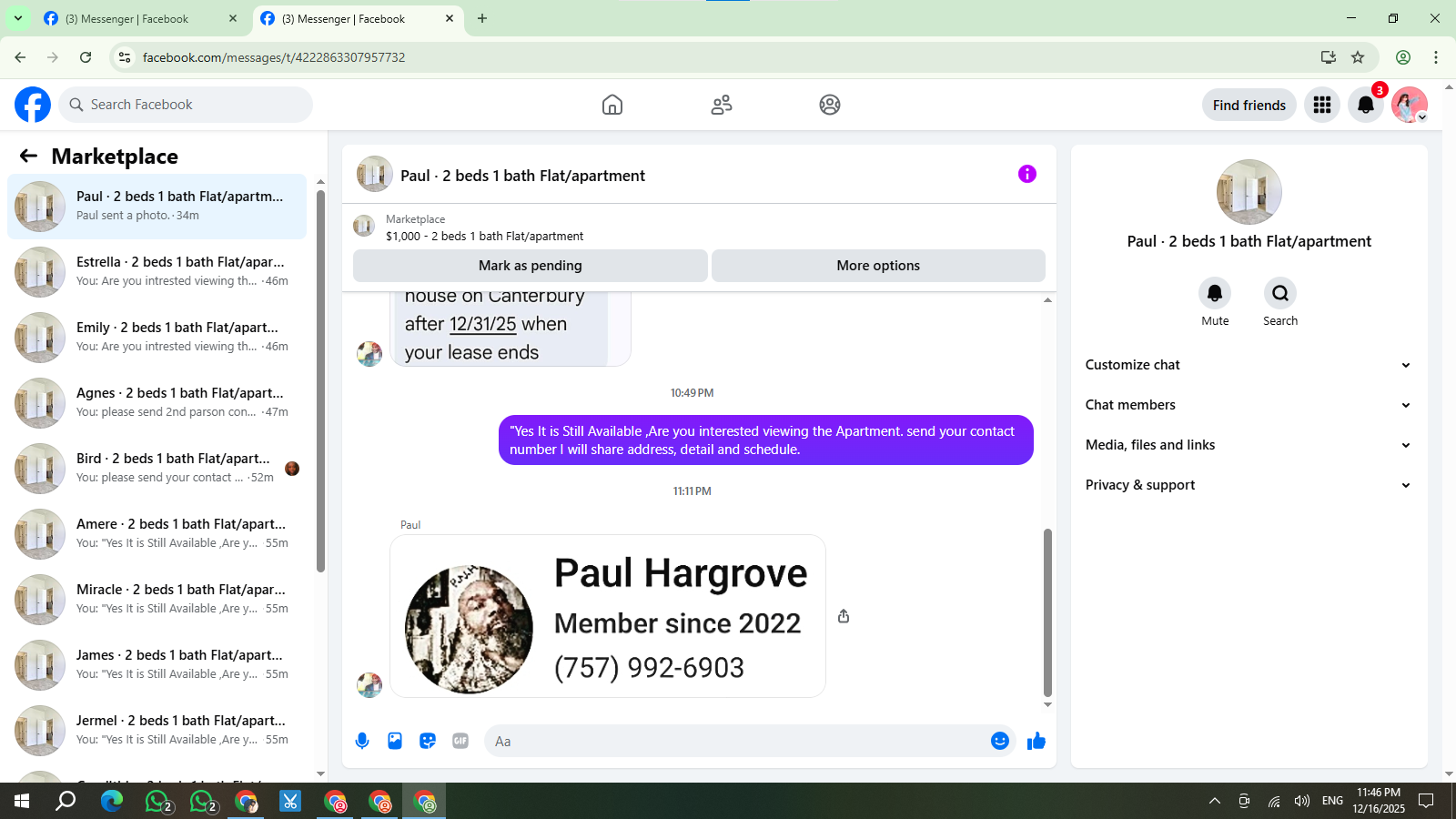
Task: Search in conversation magnifier icon
Action: click(1280, 293)
